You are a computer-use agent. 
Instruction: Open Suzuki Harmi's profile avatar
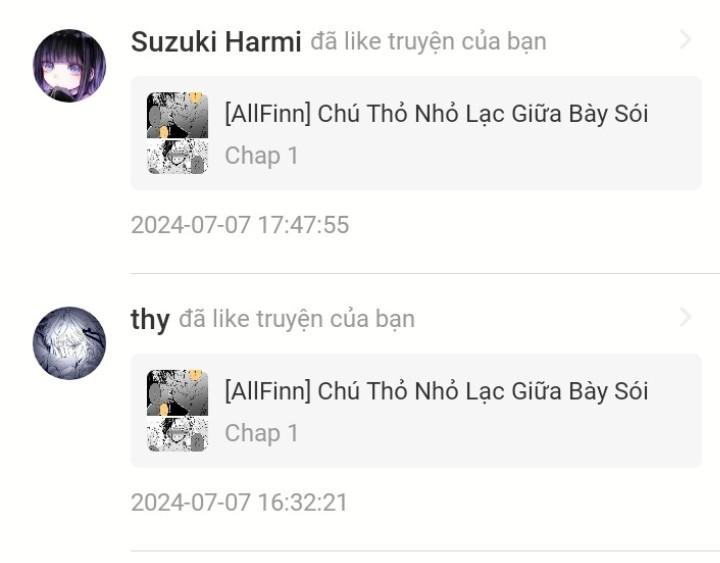point(69,66)
